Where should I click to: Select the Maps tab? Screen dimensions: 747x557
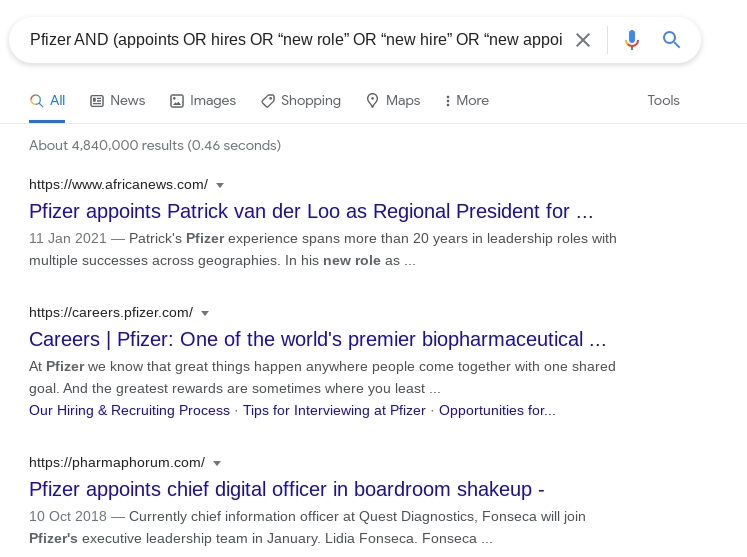pos(393,100)
